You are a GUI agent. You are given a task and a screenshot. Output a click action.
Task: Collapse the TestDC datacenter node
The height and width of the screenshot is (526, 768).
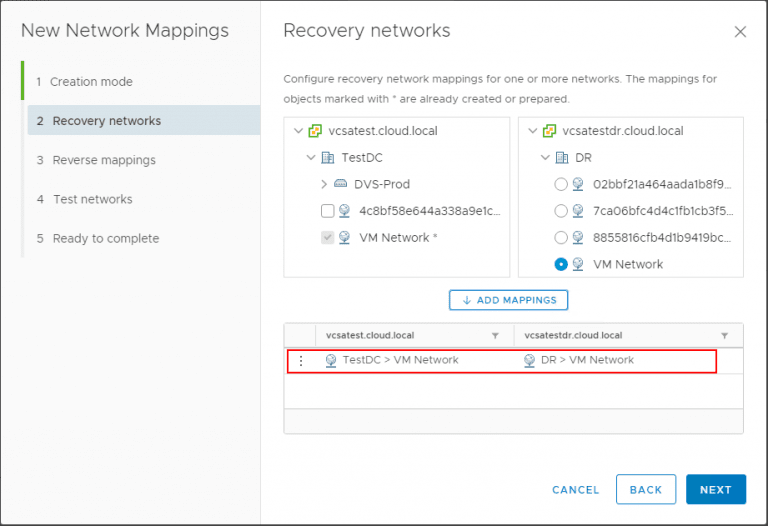point(311,158)
